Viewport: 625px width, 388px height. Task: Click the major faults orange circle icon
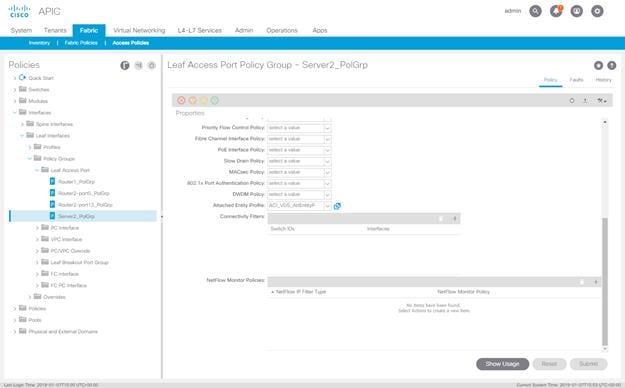point(193,100)
